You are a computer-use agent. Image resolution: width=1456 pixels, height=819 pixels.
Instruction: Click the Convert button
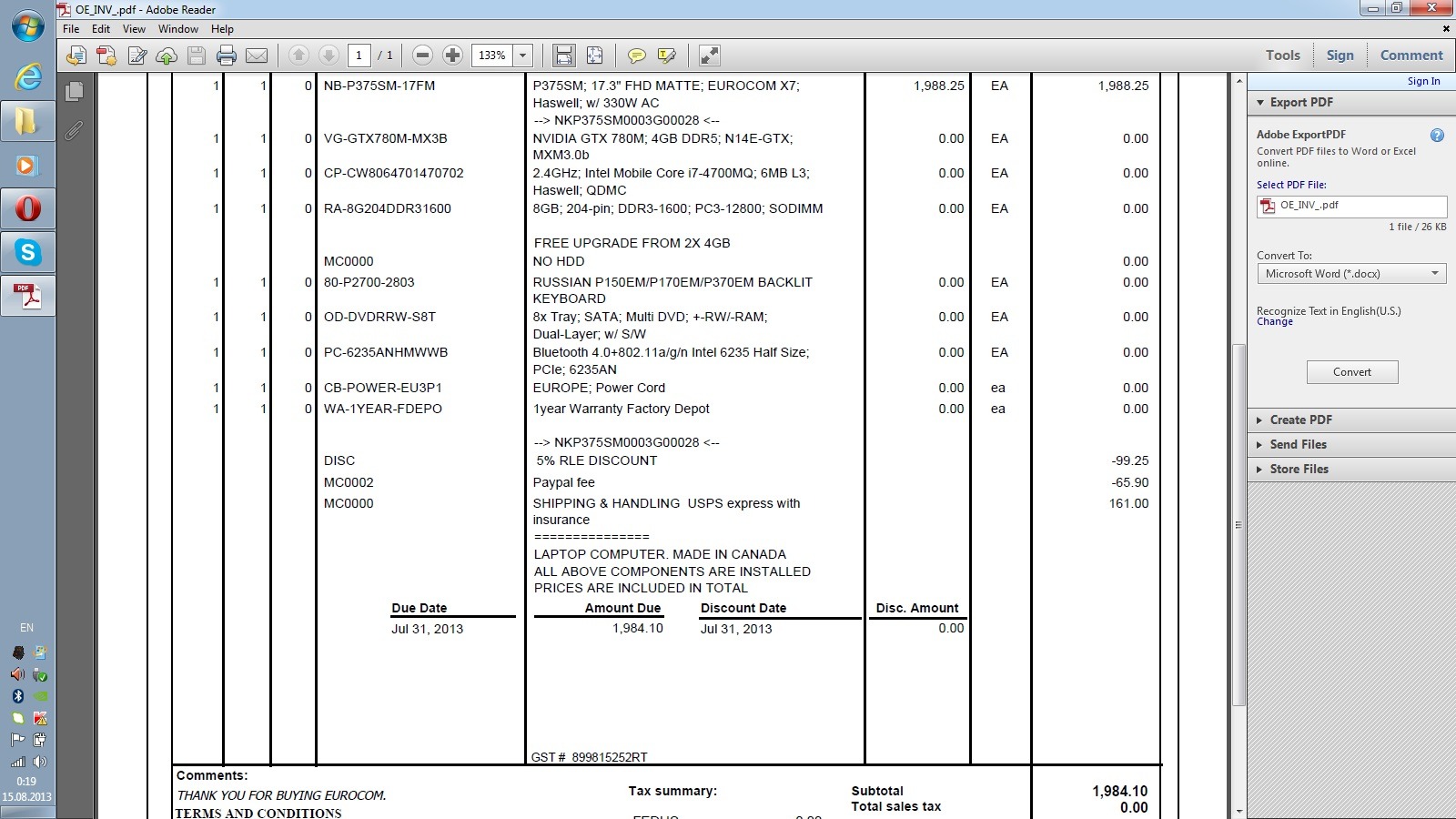point(1352,372)
